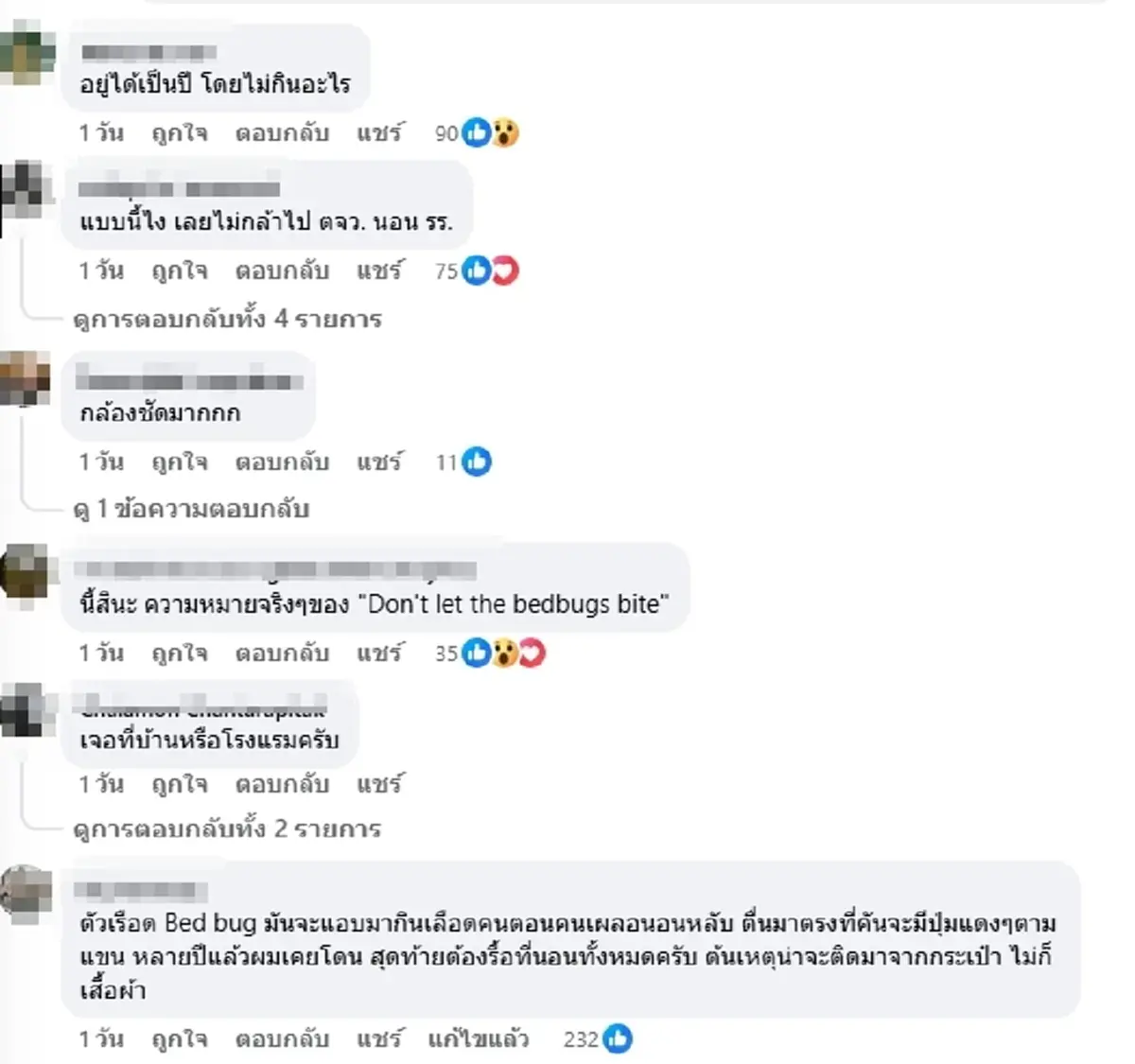Click the like badge on the second comment

[476, 270]
